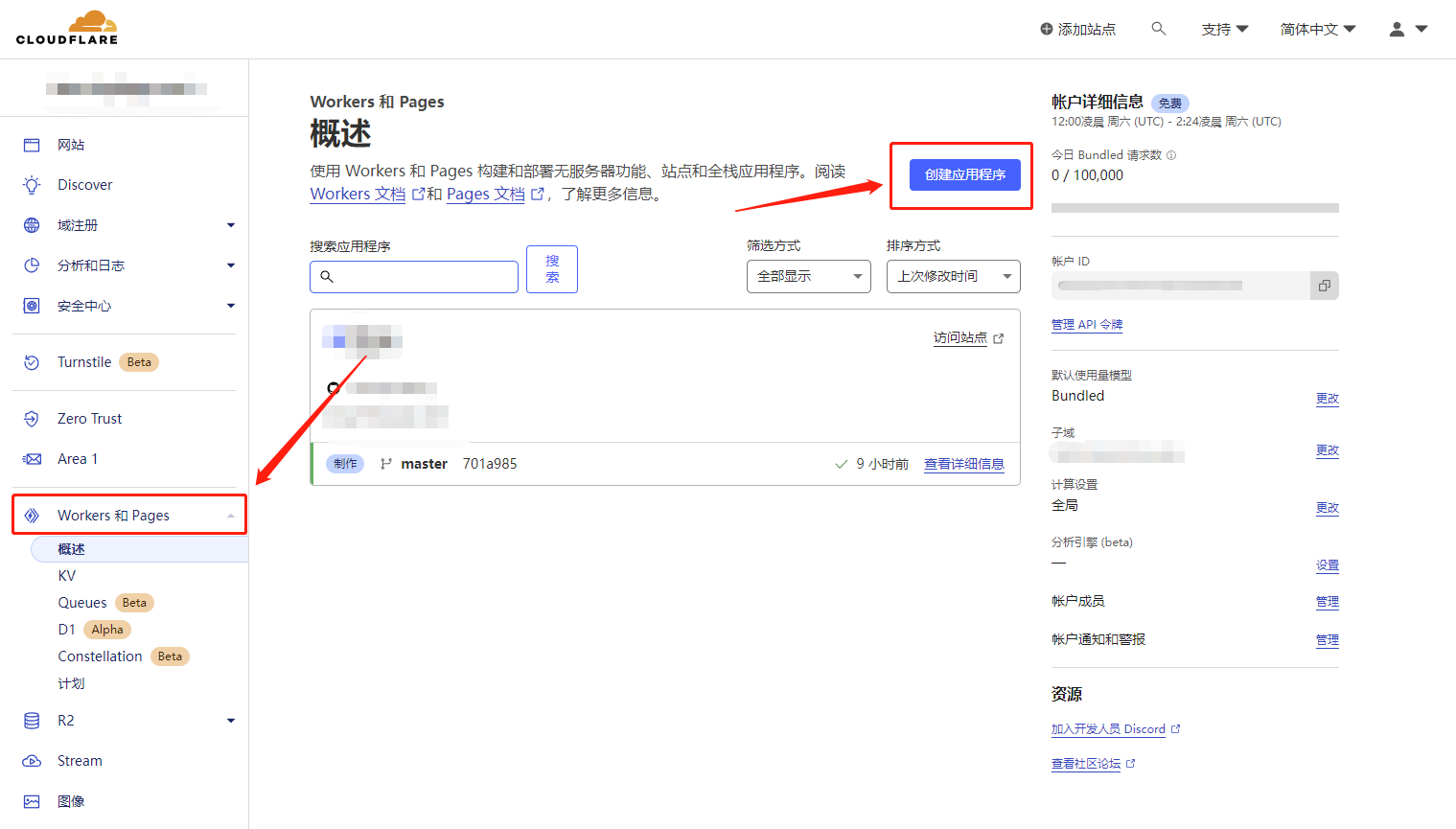Open the 加入开发人员 Discord link
This screenshot has width=1456, height=829.
(1108, 729)
